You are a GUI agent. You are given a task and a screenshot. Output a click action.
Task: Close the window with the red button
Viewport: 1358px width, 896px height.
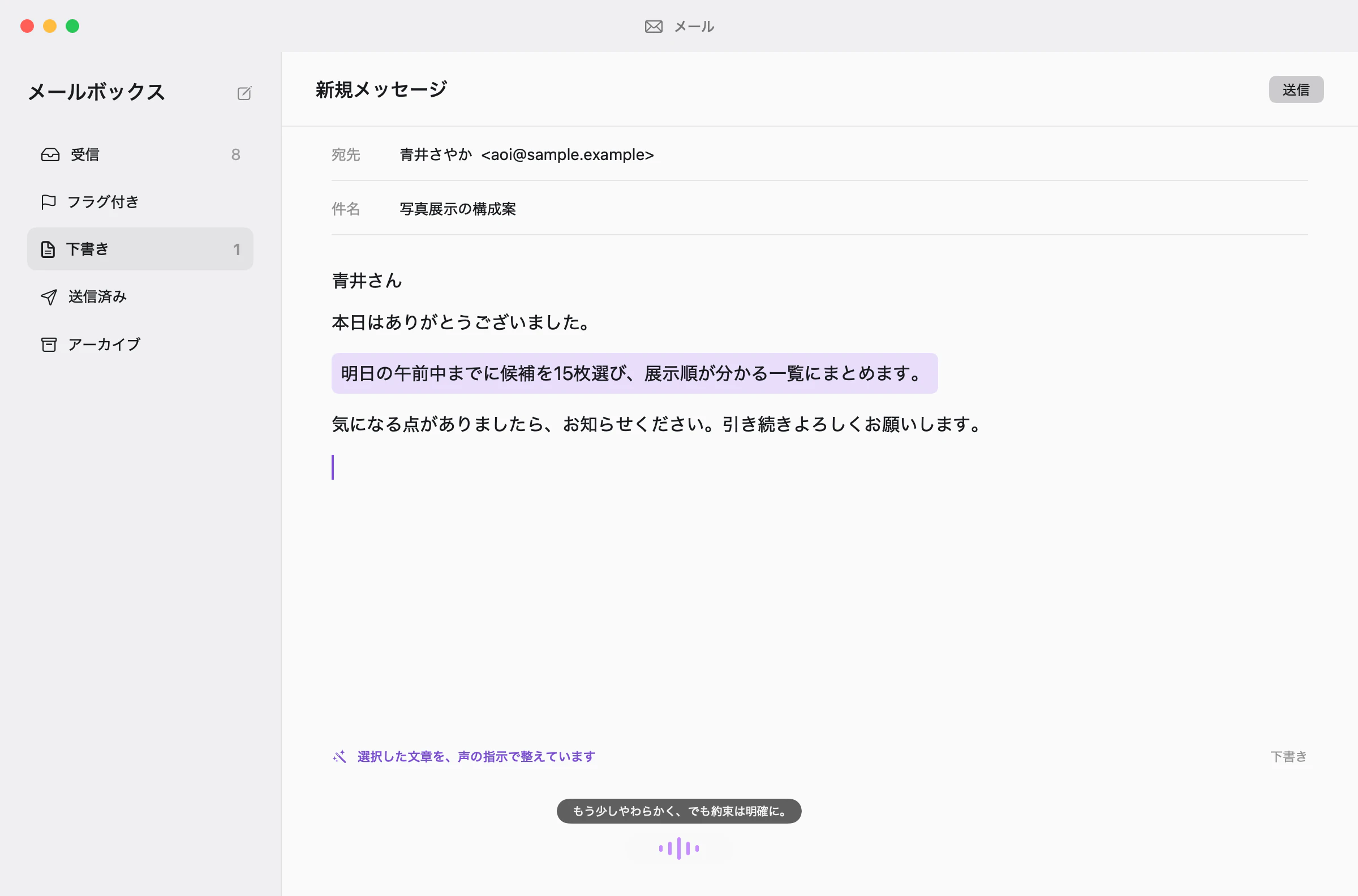pos(27,25)
